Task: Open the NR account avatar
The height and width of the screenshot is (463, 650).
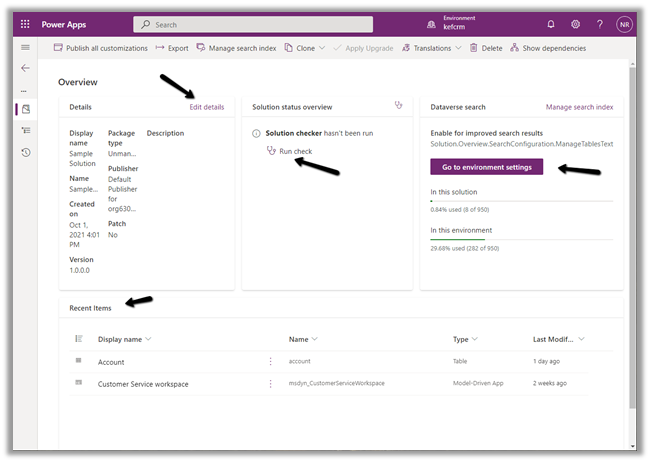Action: tap(624, 24)
